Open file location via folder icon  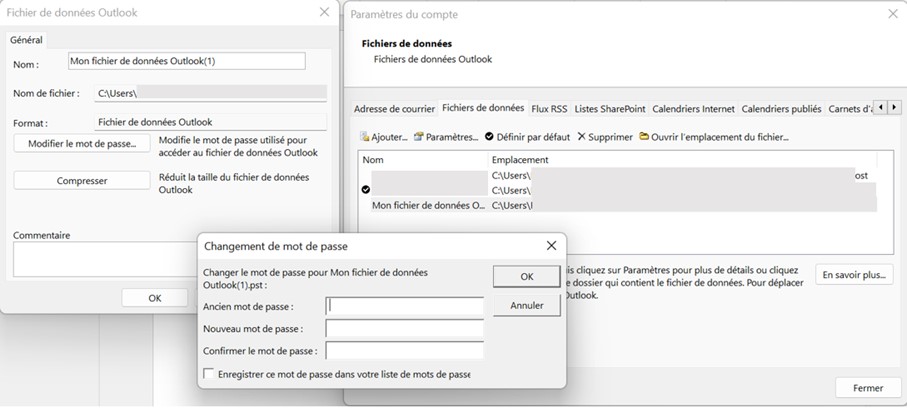pos(645,136)
